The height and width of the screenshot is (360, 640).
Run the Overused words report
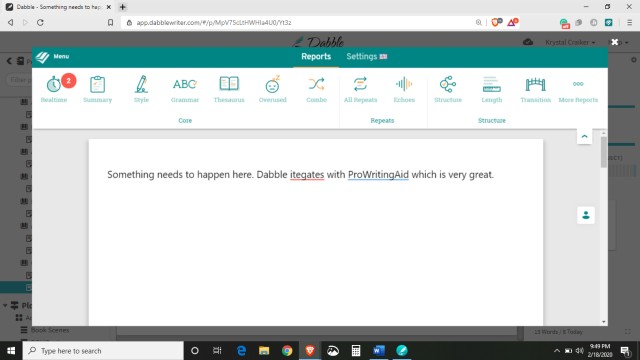click(273, 89)
